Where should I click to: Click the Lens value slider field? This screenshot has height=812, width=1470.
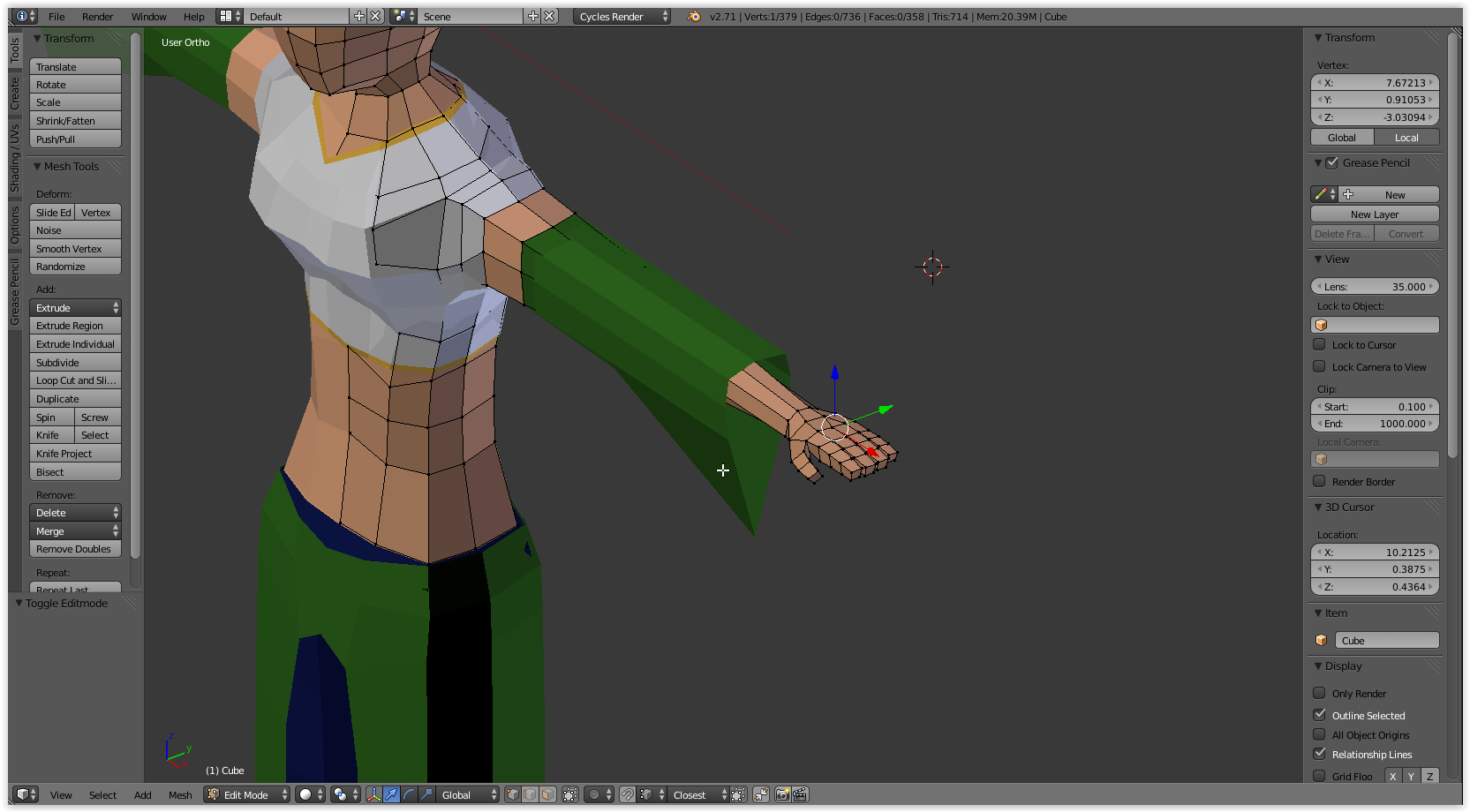[1375, 287]
